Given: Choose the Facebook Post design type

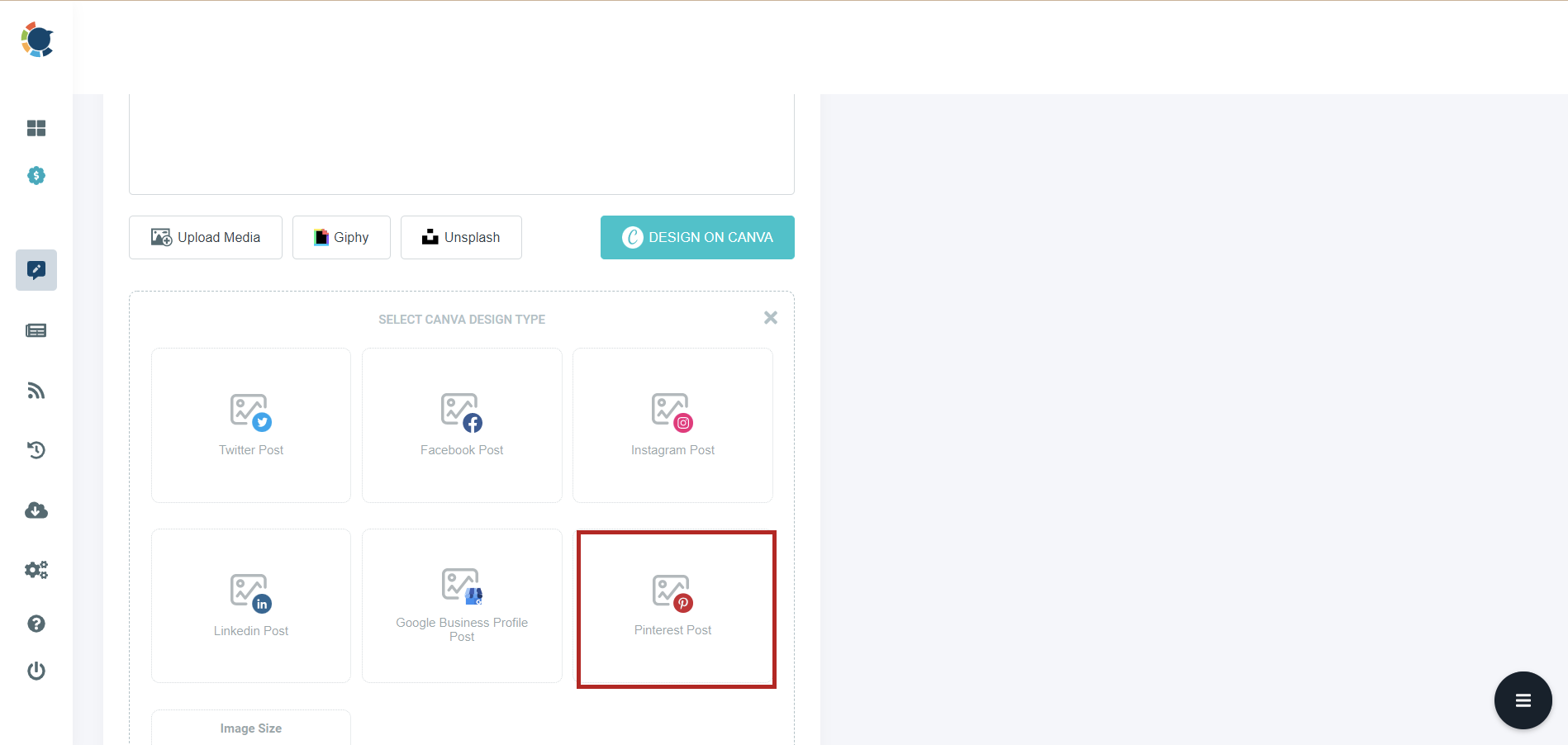Looking at the screenshot, I should [x=462, y=425].
